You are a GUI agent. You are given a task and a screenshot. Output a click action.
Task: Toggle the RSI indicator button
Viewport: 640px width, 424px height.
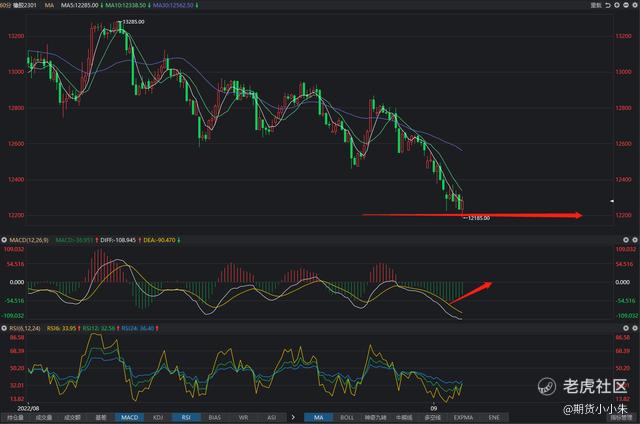click(186, 417)
